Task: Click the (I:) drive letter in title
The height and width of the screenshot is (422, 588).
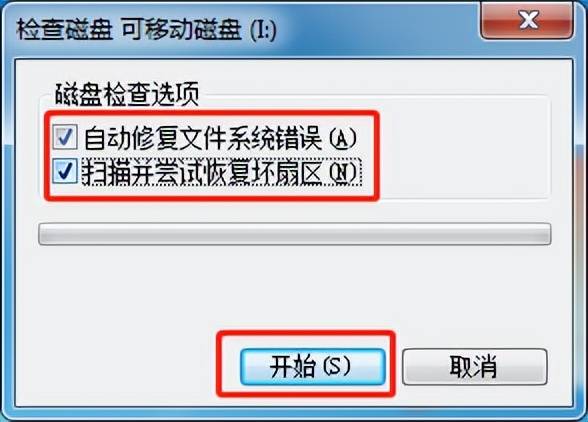Action: click(264, 30)
